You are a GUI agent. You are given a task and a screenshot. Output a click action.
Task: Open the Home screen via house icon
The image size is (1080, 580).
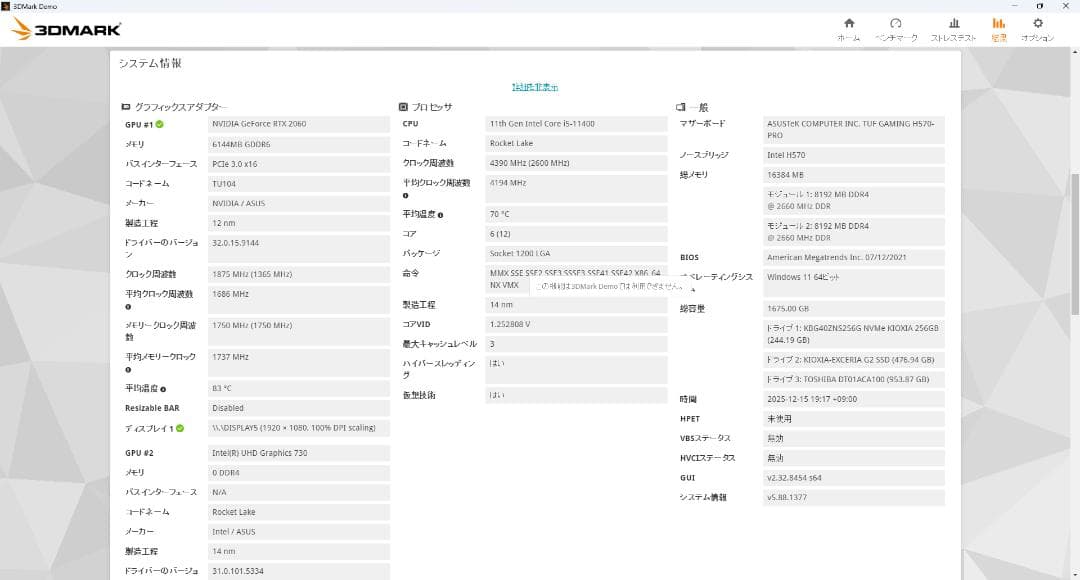tap(850, 24)
